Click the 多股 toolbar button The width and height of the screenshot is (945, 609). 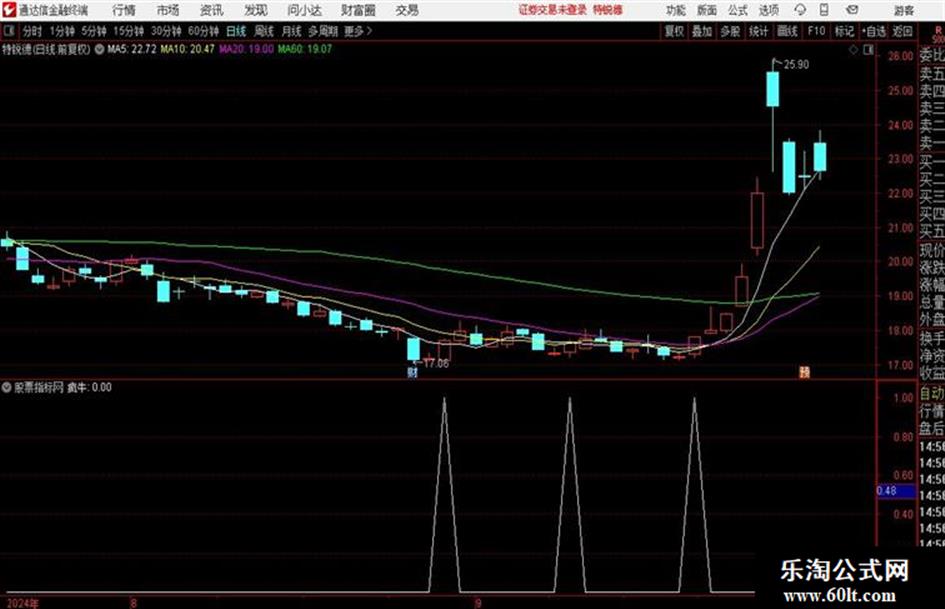[730, 31]
